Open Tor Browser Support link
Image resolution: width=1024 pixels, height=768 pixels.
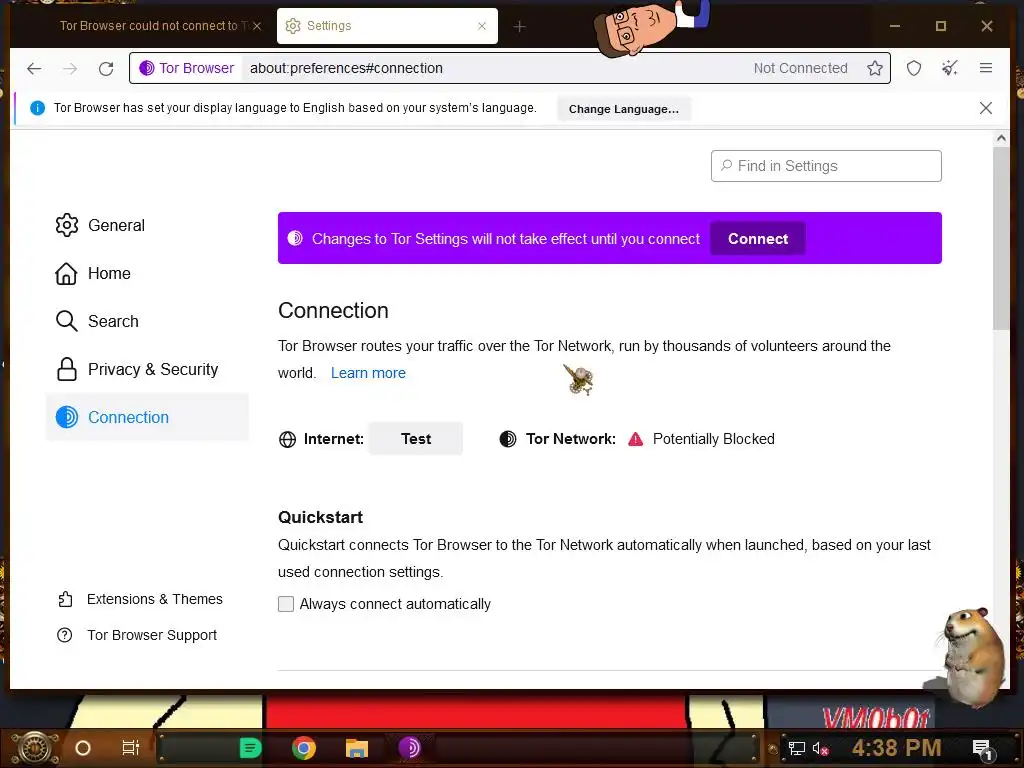(x=137, y=635)
